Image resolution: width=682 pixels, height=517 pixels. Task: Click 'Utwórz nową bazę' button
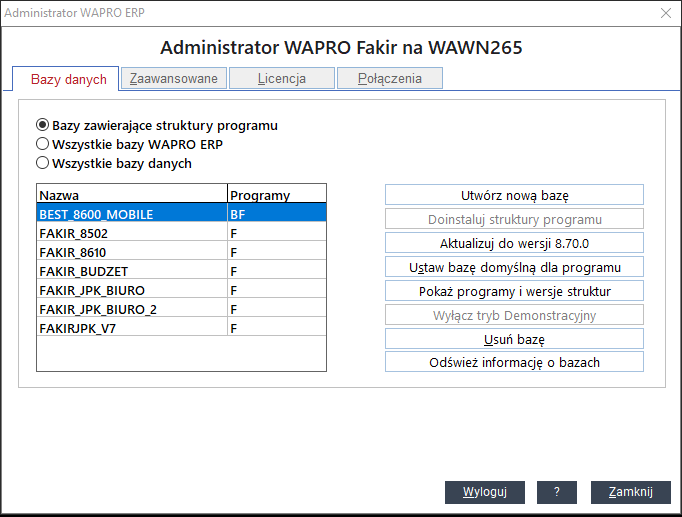tap(514, 195)
